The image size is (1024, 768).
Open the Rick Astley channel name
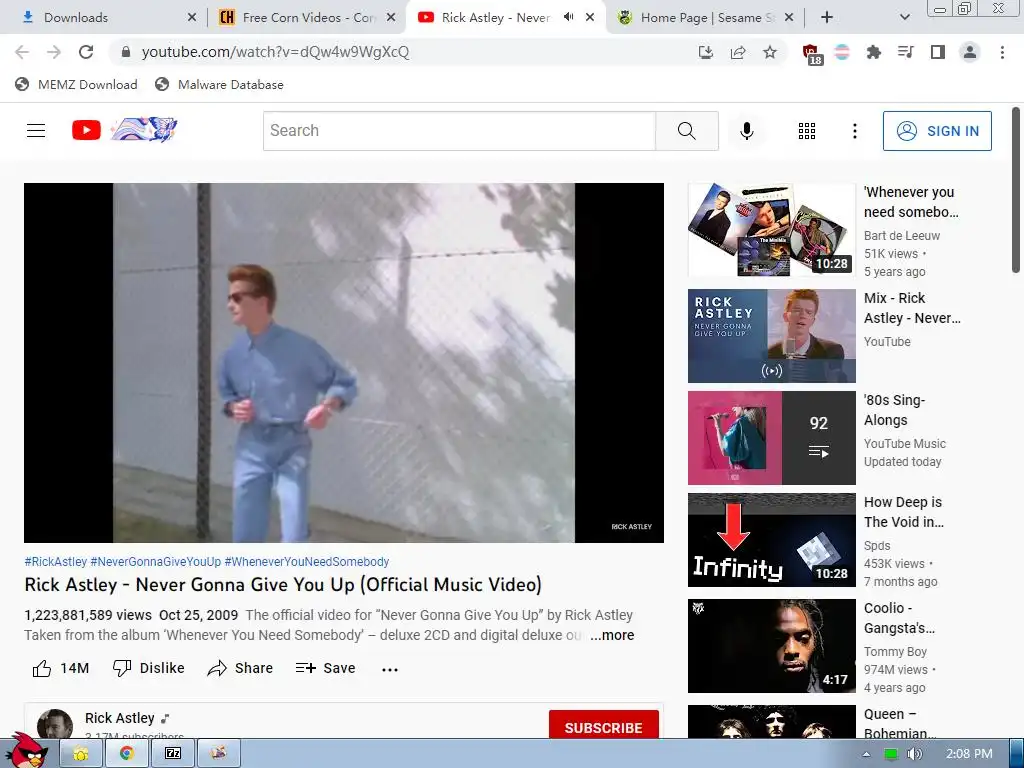click(120, 718)
